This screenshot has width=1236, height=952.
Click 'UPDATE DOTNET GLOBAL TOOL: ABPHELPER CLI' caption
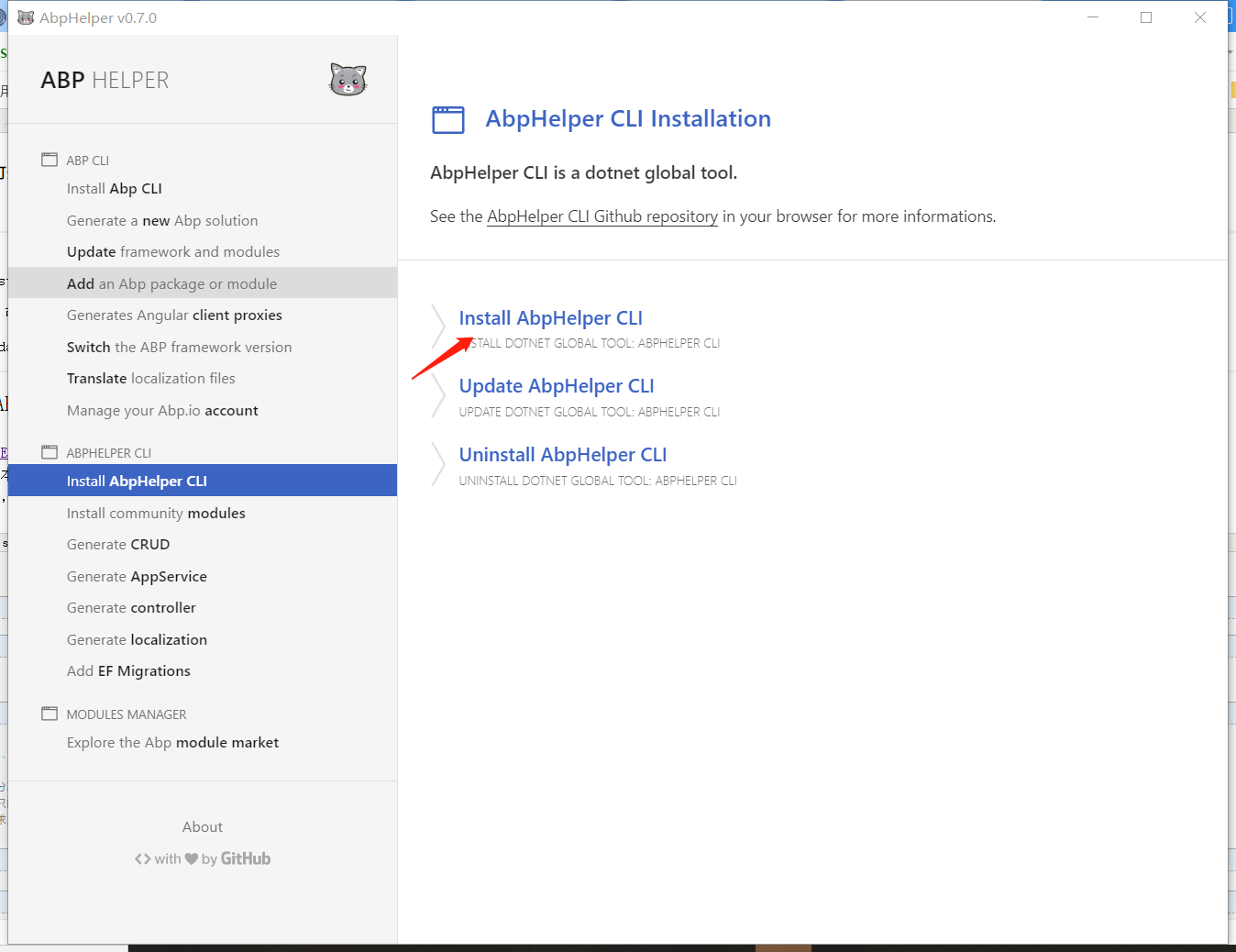(590, 412)
